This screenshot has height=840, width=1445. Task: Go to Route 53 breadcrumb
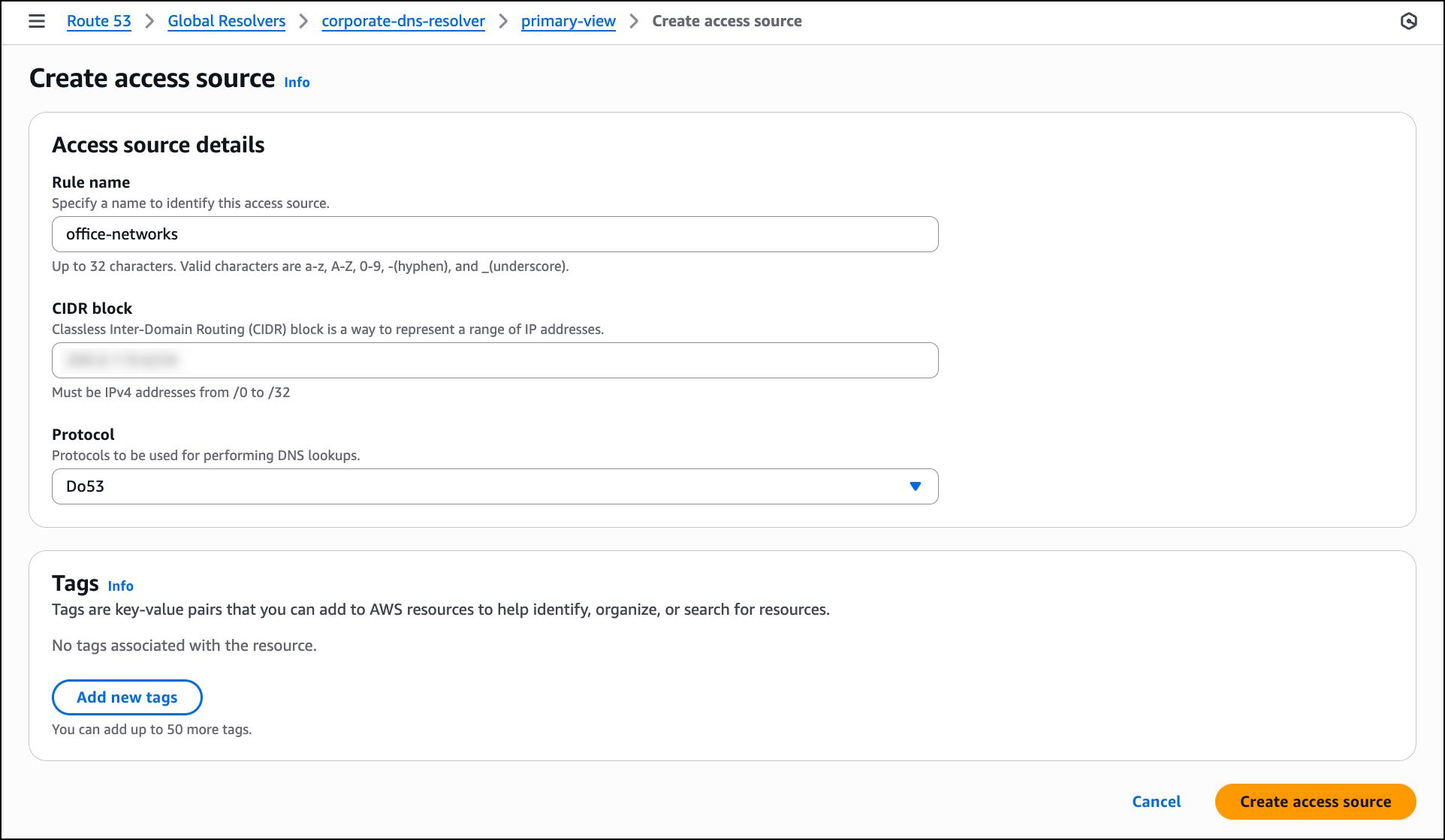[x=99, y=21]
